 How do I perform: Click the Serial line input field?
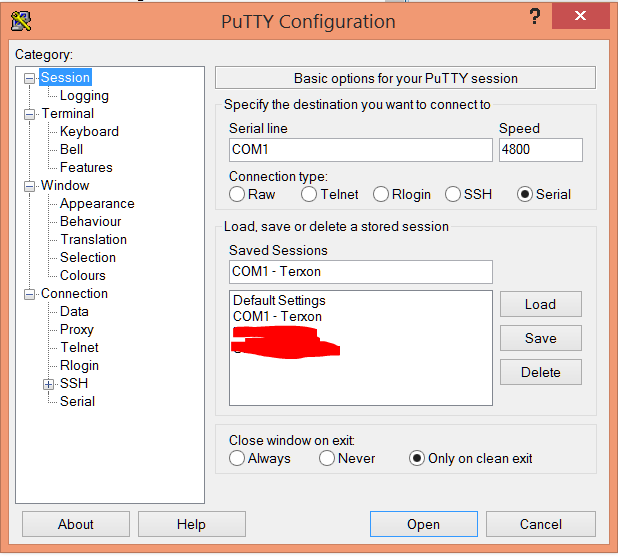tap(360, 149)
